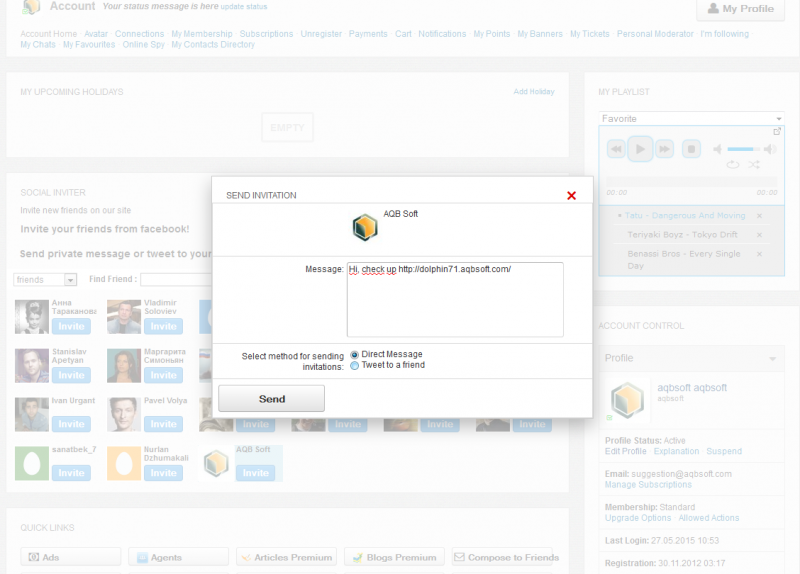Screen dimensions: 800x574
Task: Remove Tatu - Dangerous And Moving track
Action: (759, 216)
